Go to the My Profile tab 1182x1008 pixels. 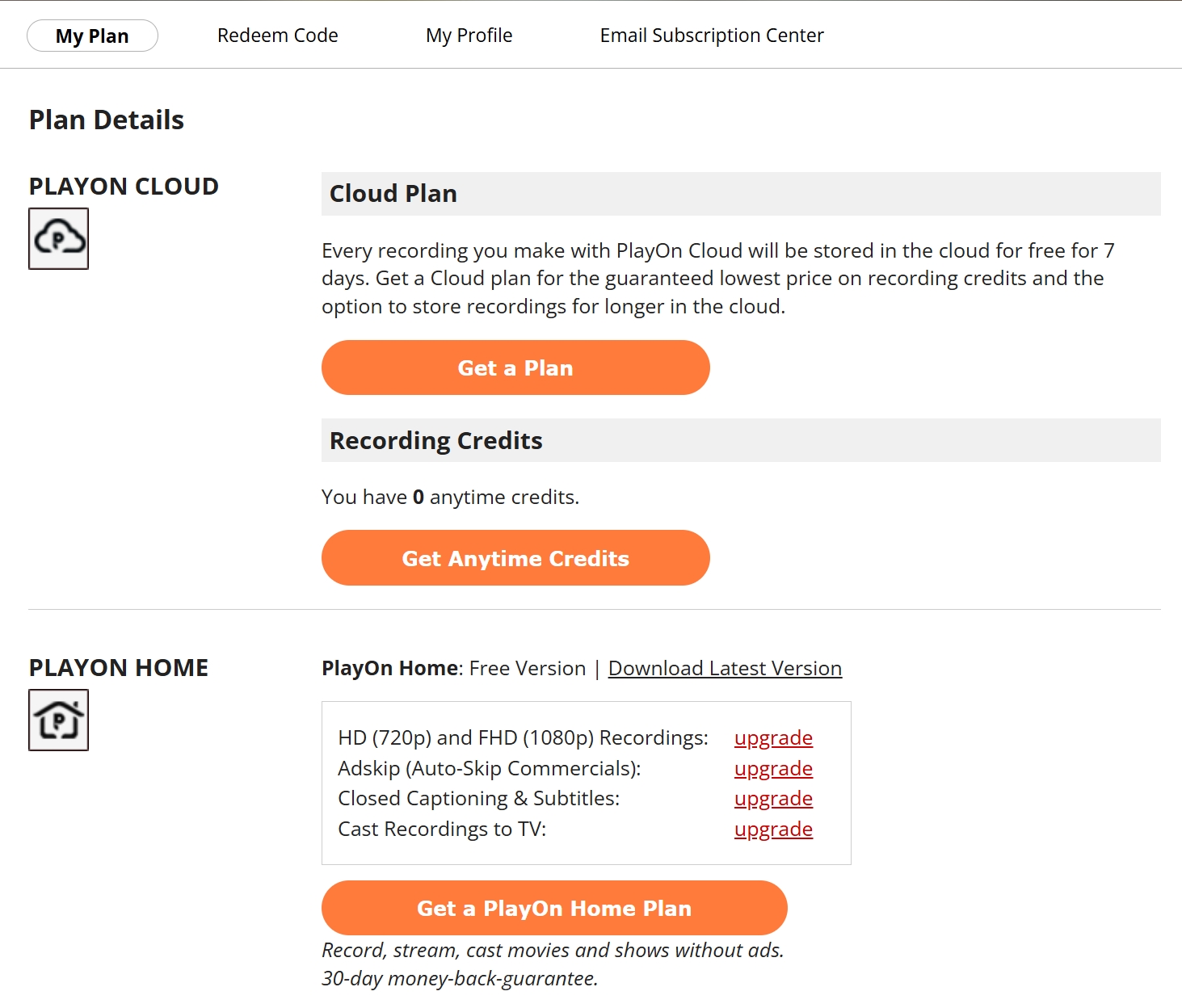click(469, 36)
